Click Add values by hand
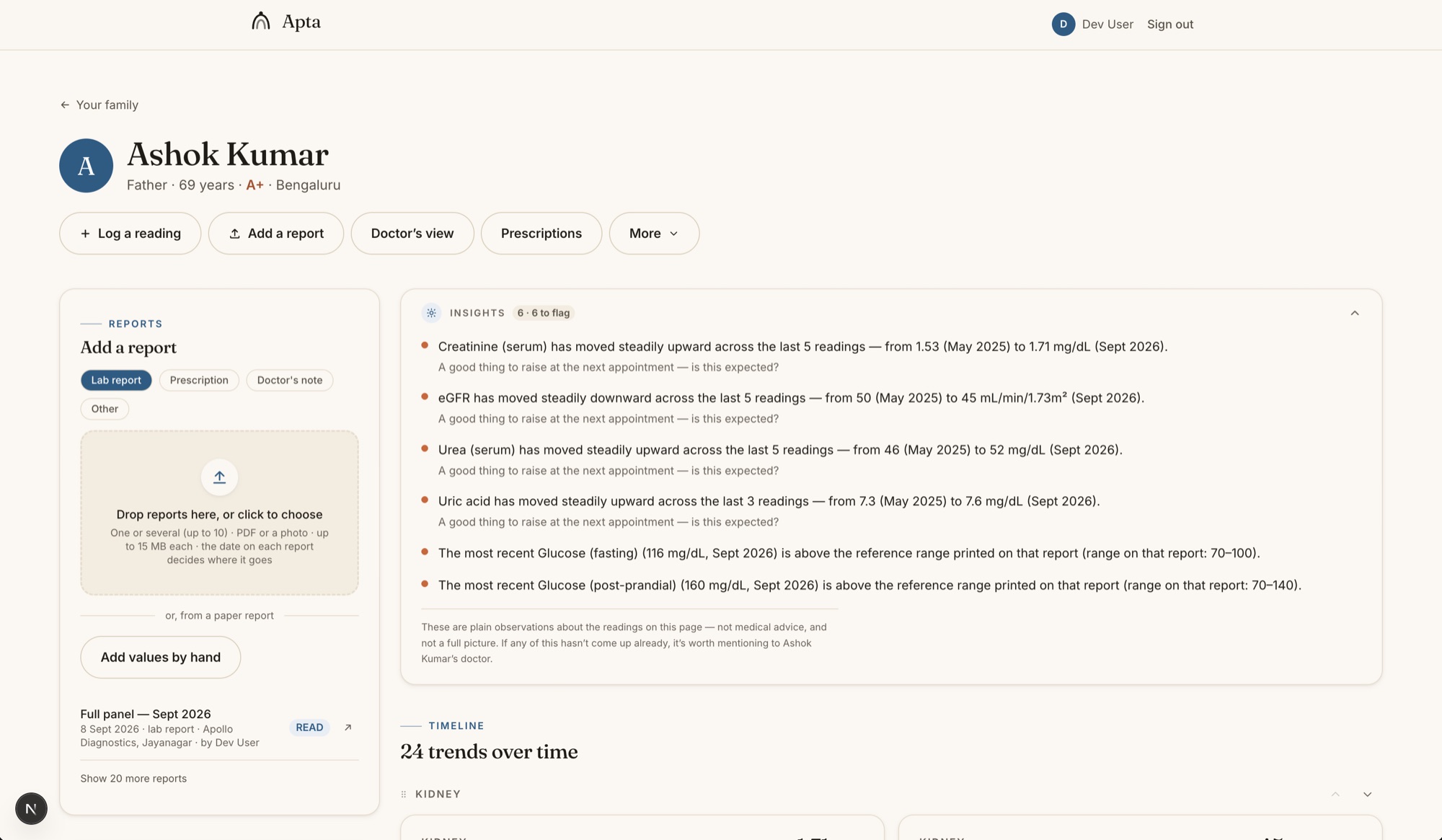This screenshot has height=840, width=1442. coord(161,657)
